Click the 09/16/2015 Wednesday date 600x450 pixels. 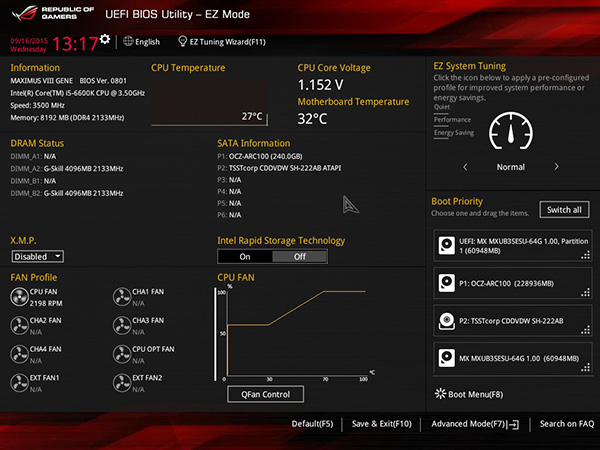29,45
